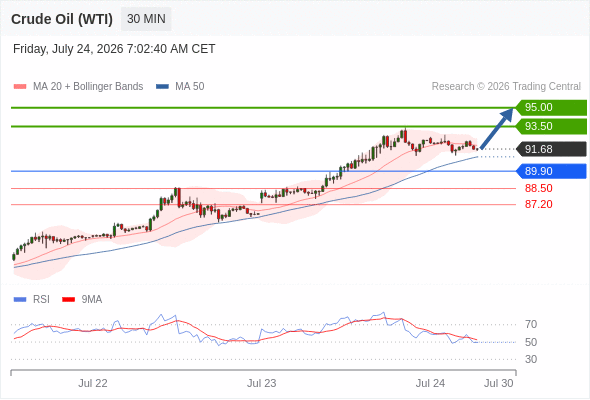Click the pink MA 20 legend swatch
The image size is (590, 400).
point(20,87)
